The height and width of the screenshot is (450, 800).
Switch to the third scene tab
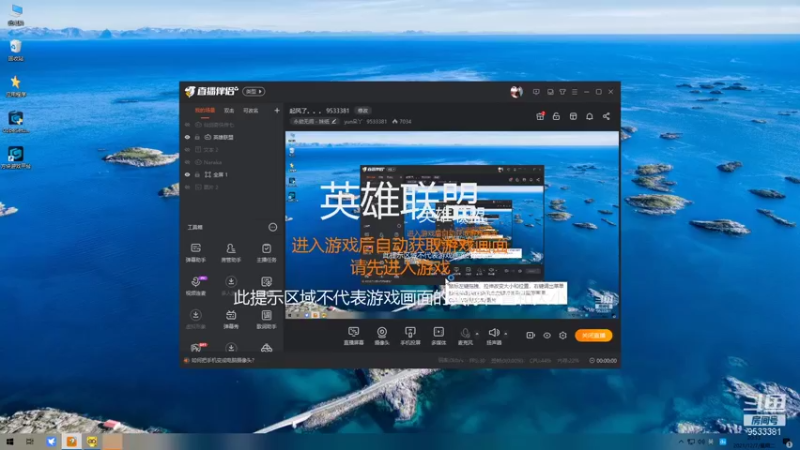coord(251,110)
